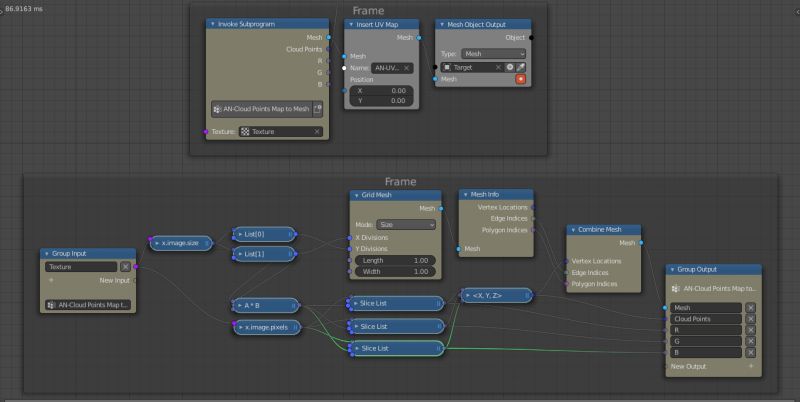Remove Cloud Points output in Group Output

751,319
